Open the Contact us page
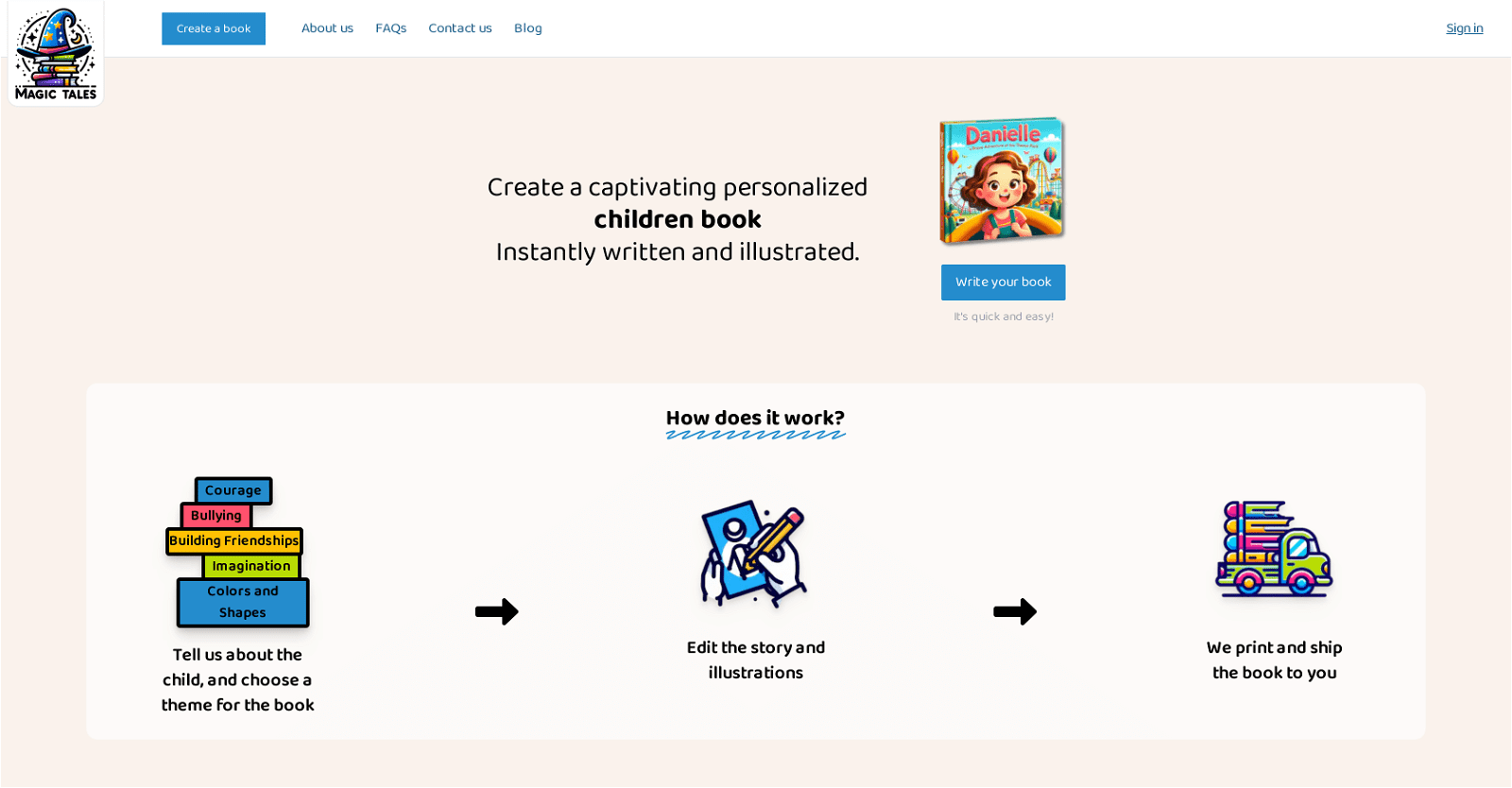The image size is (1512, 788). pyautogui.click(x=460, y=28)
